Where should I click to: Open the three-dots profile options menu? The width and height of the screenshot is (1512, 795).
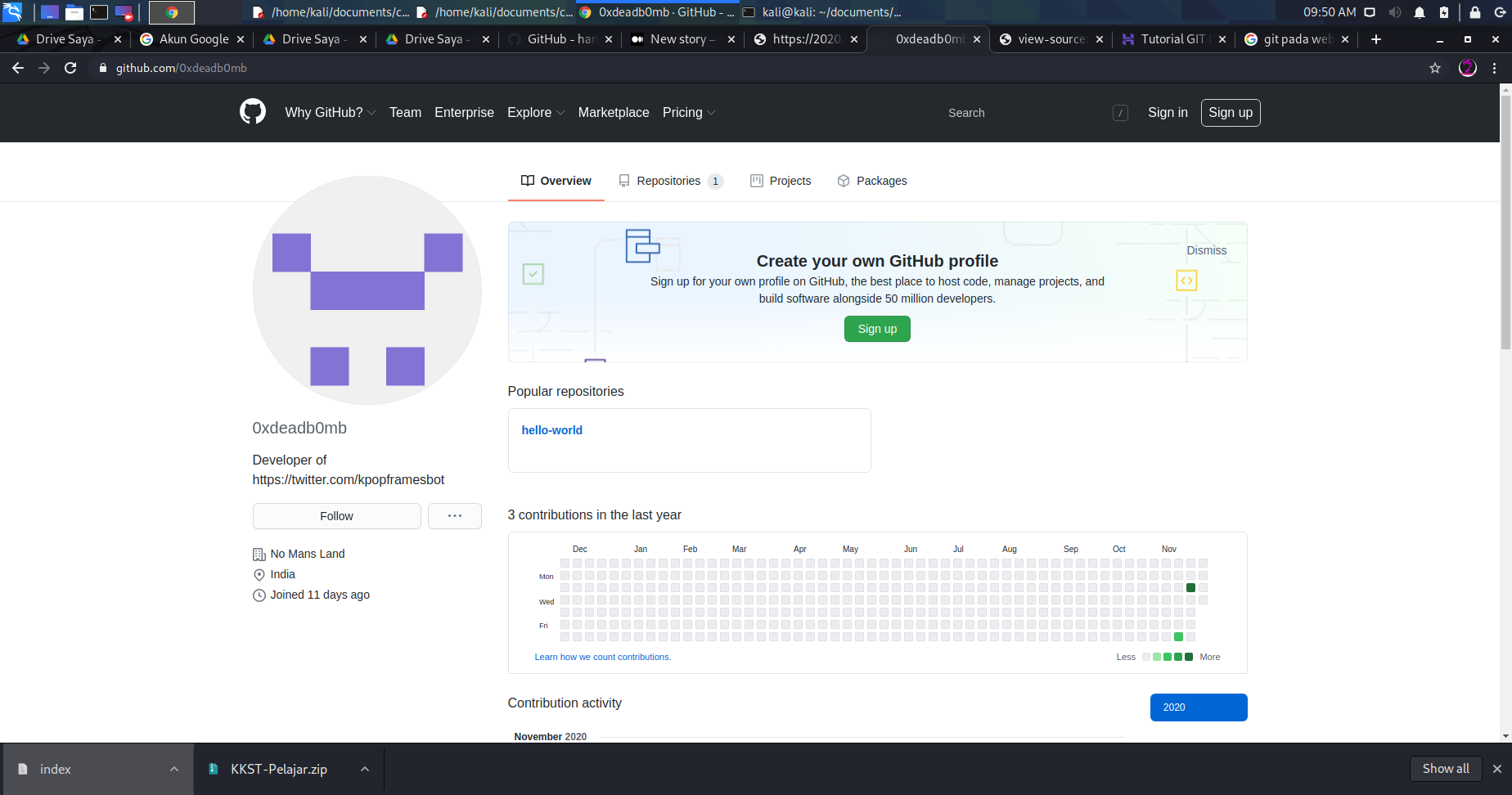click(455, 516)
